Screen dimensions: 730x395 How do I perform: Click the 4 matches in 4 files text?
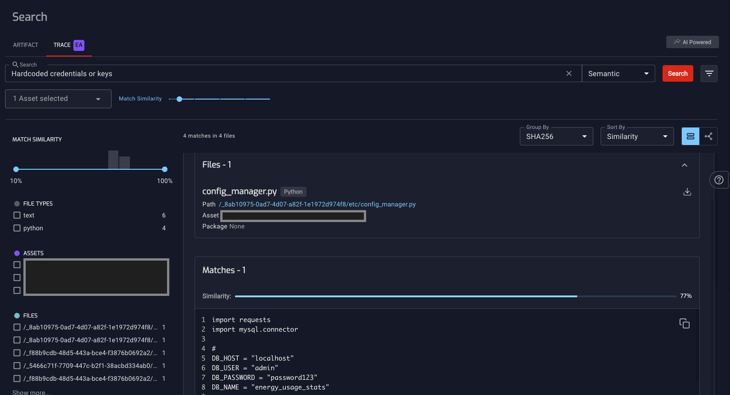(x=209, y=136)
